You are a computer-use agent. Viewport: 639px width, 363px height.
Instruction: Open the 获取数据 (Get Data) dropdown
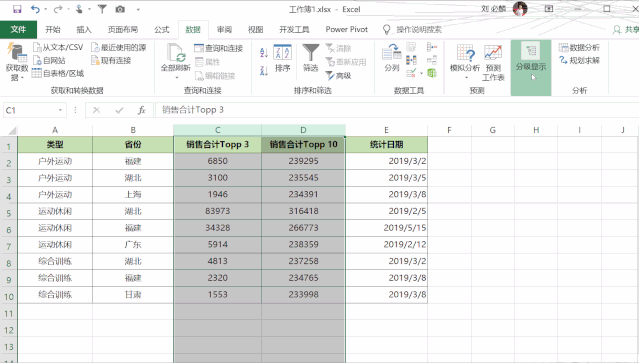[16, 63]
